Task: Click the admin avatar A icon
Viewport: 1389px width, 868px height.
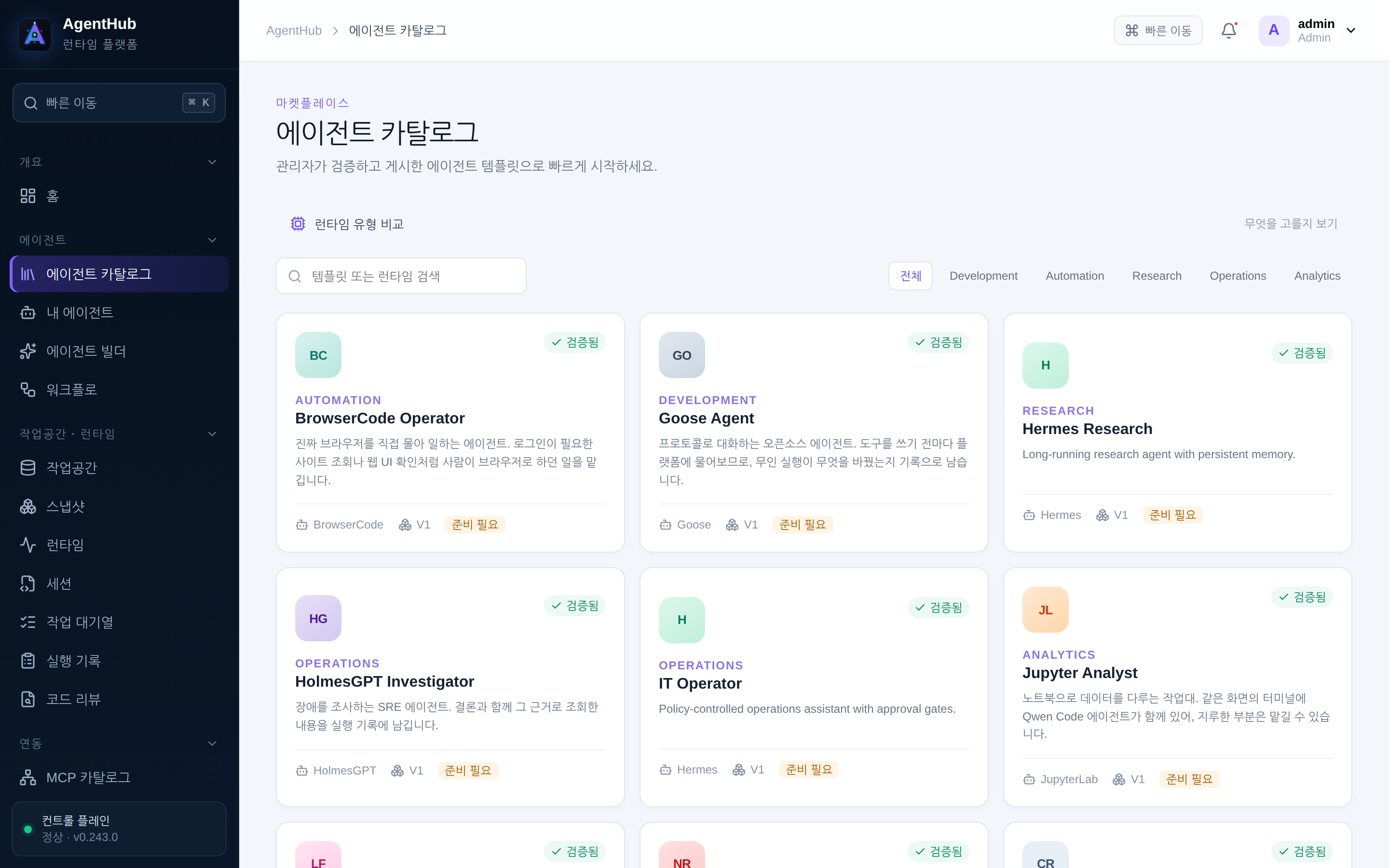Action: tap(1273, 30)
